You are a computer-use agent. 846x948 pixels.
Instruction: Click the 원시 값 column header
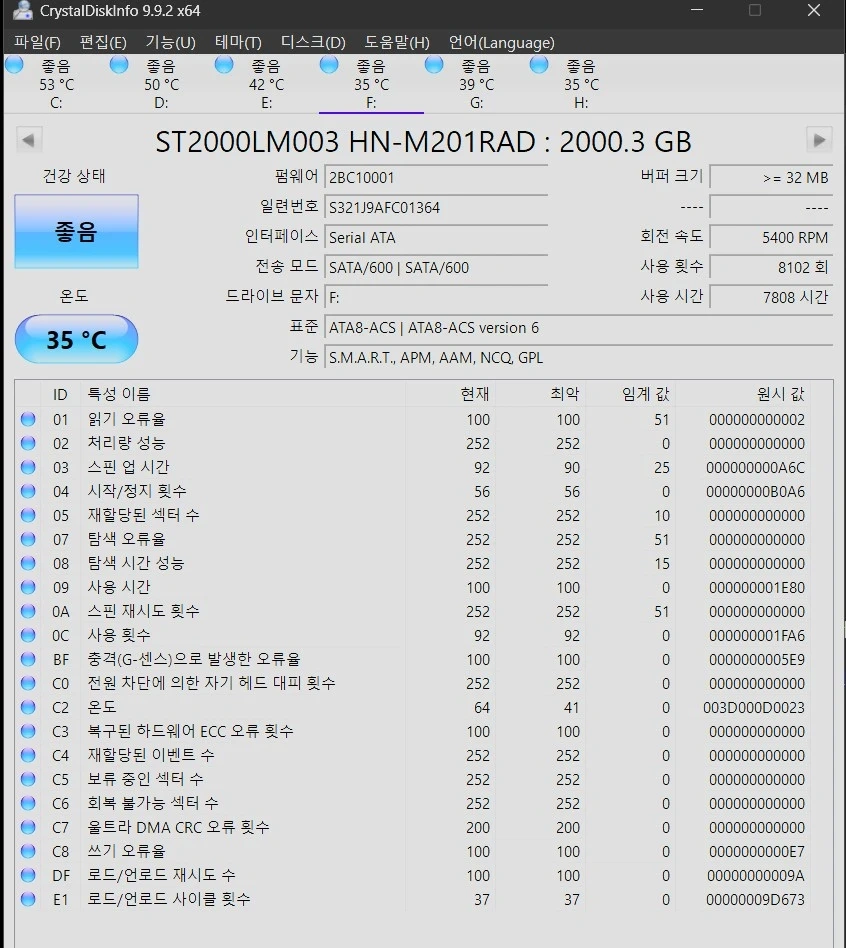(743, 395)
